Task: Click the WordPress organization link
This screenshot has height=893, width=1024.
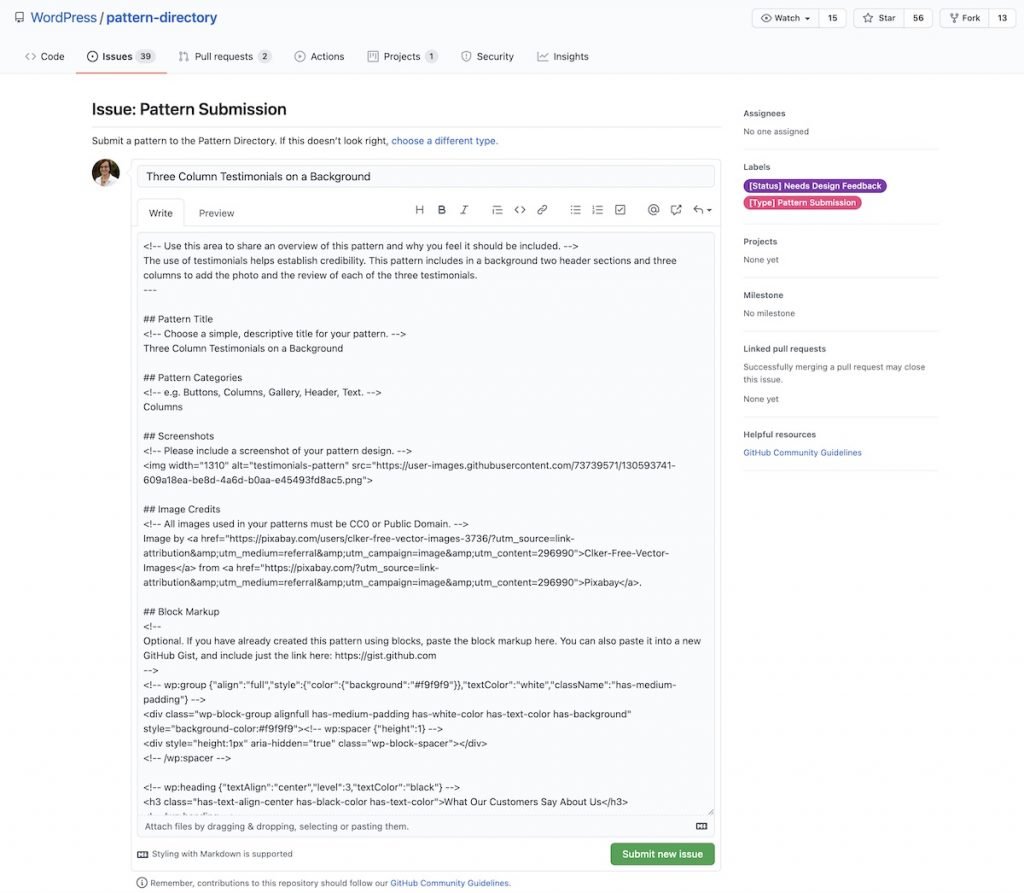Action: pos(63,18)
